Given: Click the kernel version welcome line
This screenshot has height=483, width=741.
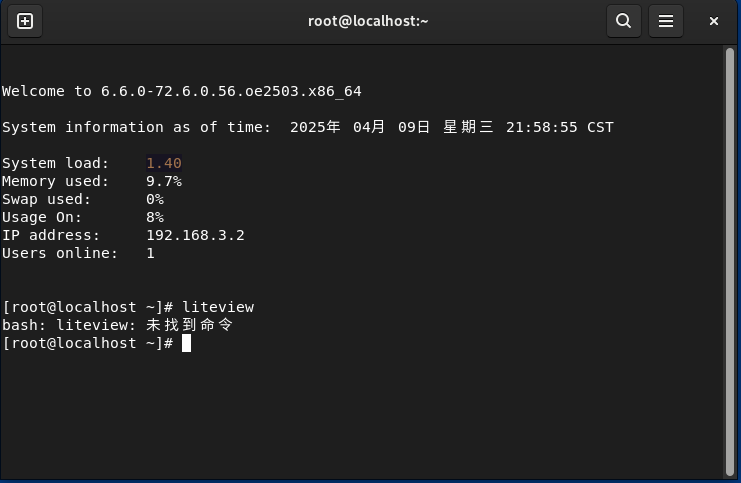Looking at the screenshot, I should click(x=181, y=91).
